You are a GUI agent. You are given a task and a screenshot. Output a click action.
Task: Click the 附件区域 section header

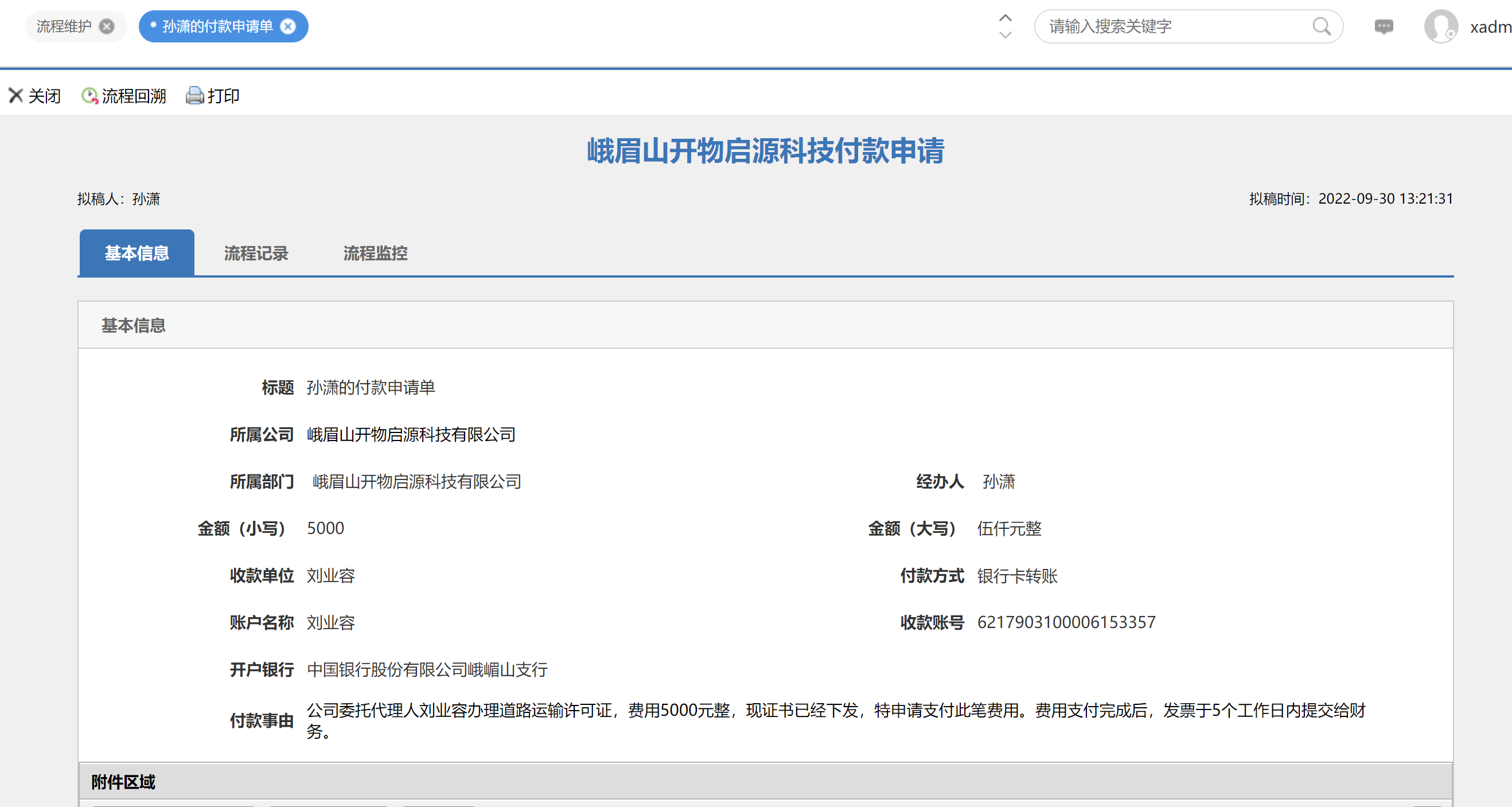123,782
